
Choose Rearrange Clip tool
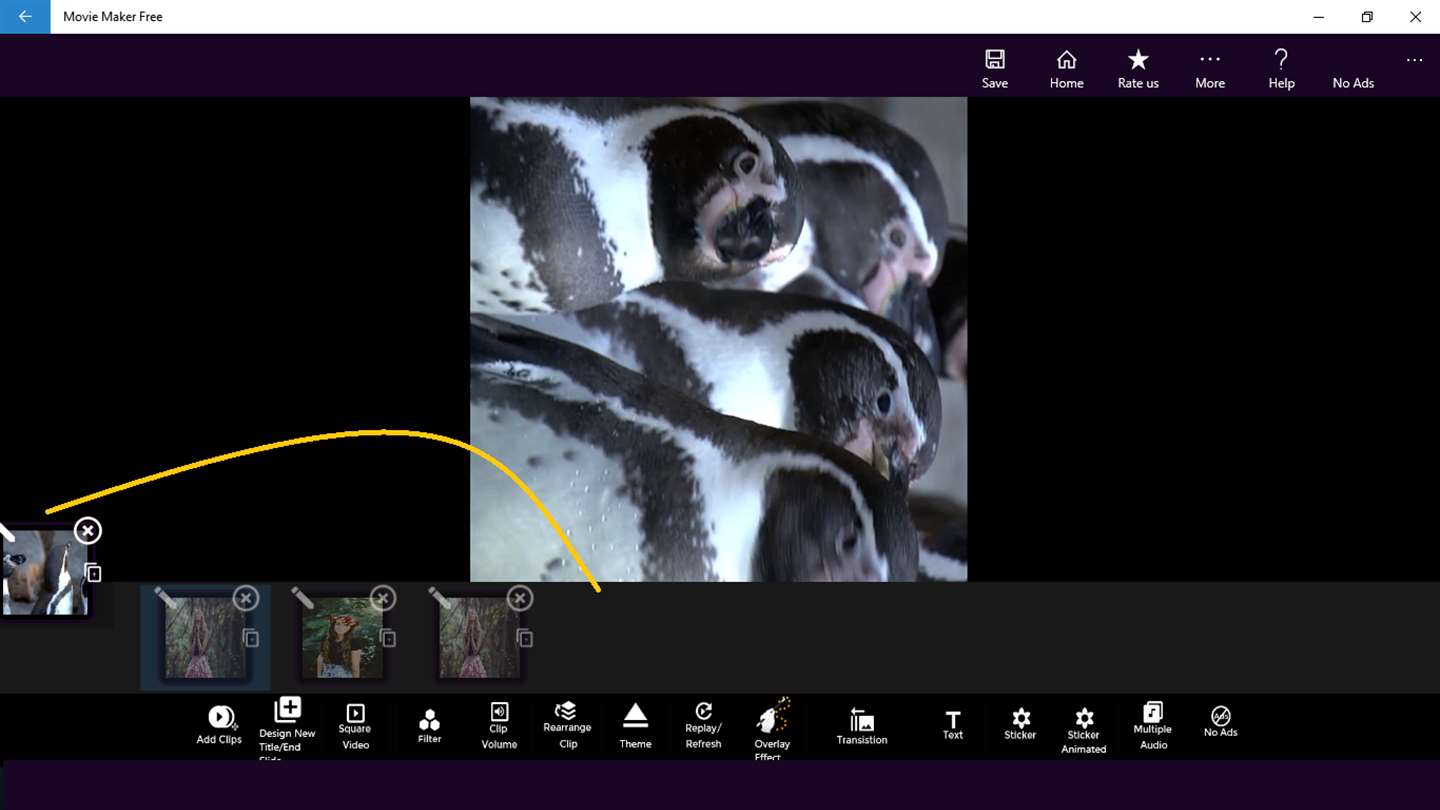[567, 726]
